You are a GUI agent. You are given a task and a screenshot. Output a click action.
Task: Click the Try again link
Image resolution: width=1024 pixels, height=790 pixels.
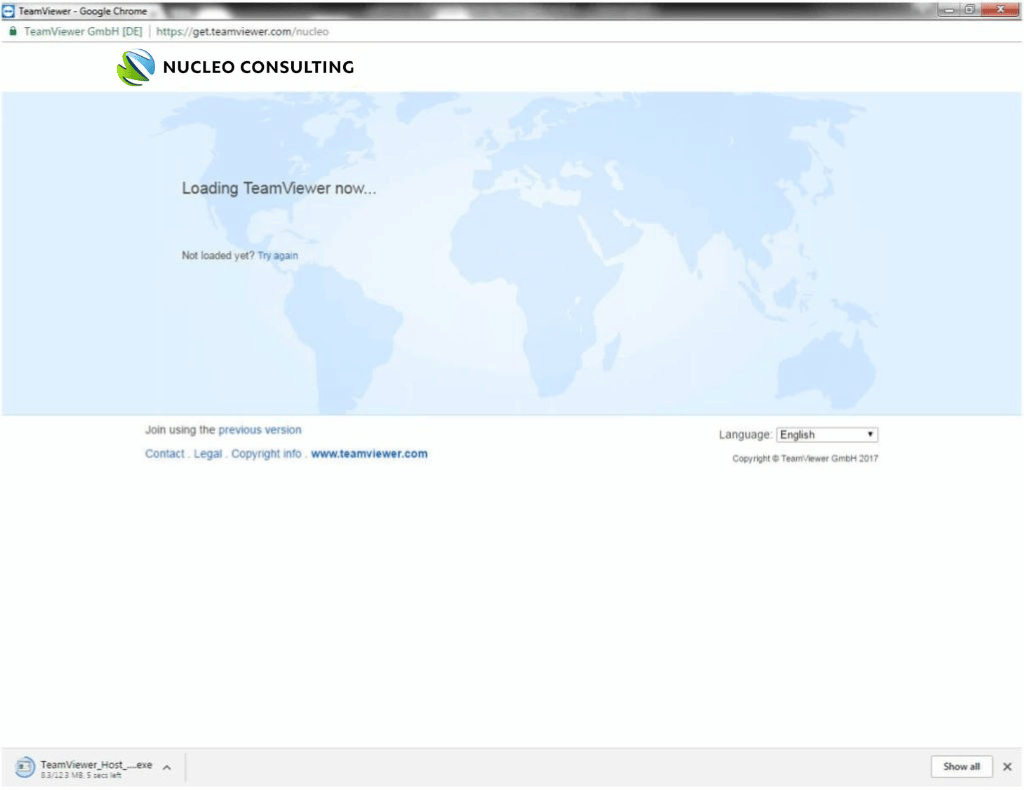277,256
